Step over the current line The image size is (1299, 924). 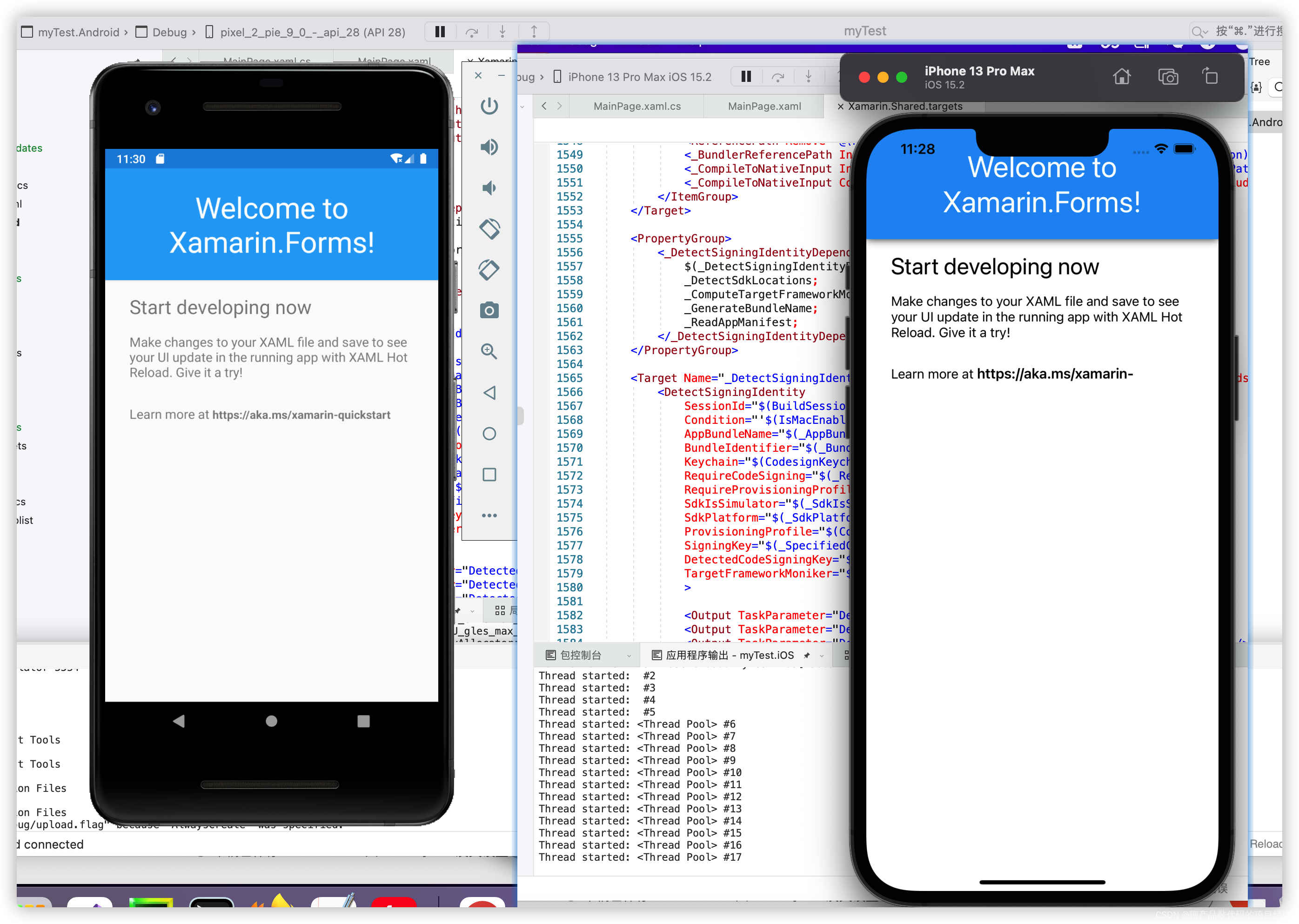(472, 32)
